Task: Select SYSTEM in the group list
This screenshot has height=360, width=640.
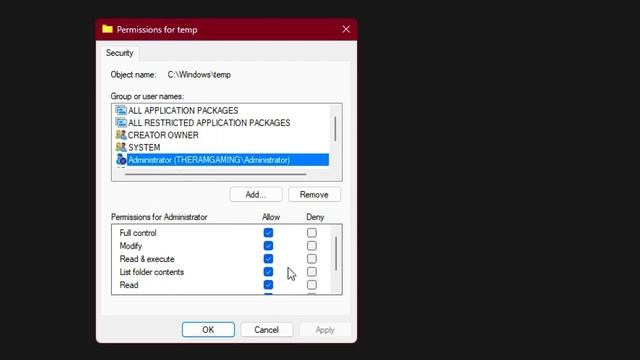Action: point(144,147)
